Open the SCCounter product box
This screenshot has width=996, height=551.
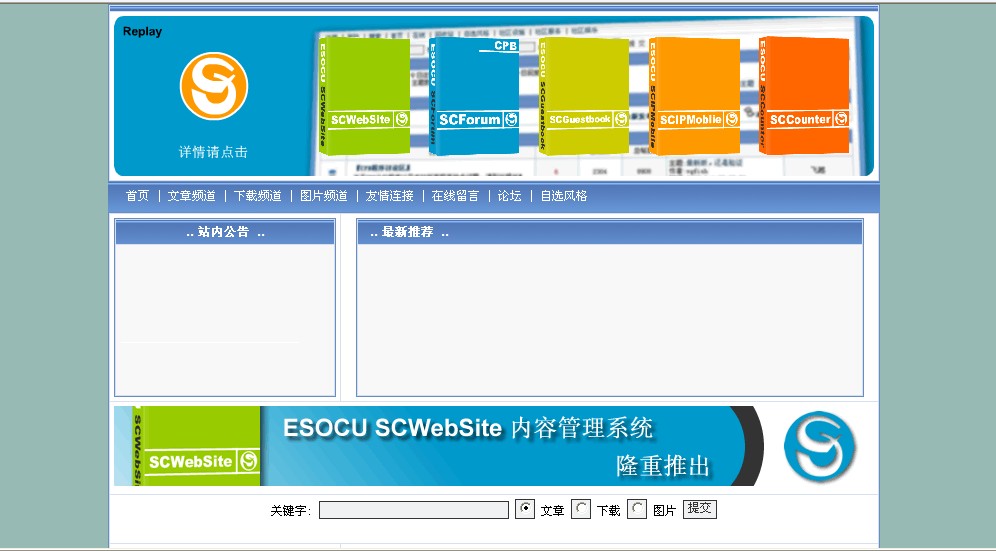[x=804, y=96]
